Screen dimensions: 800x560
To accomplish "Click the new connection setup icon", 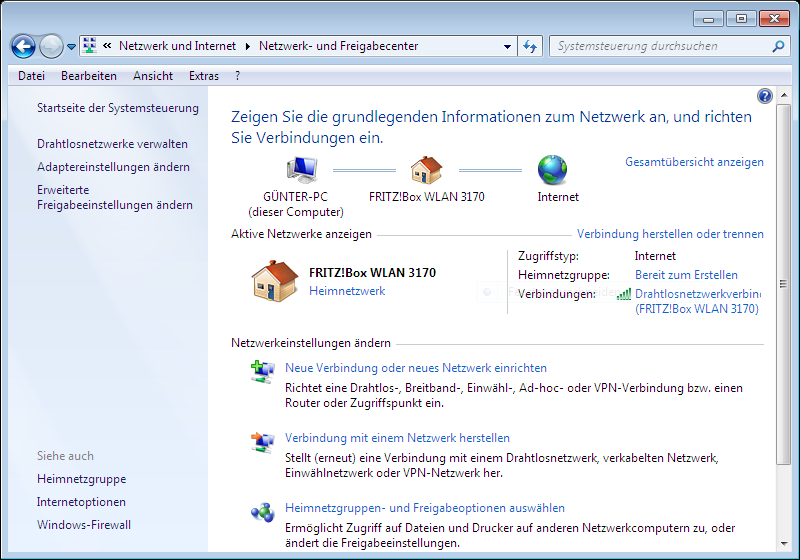I will coord(263,372).
